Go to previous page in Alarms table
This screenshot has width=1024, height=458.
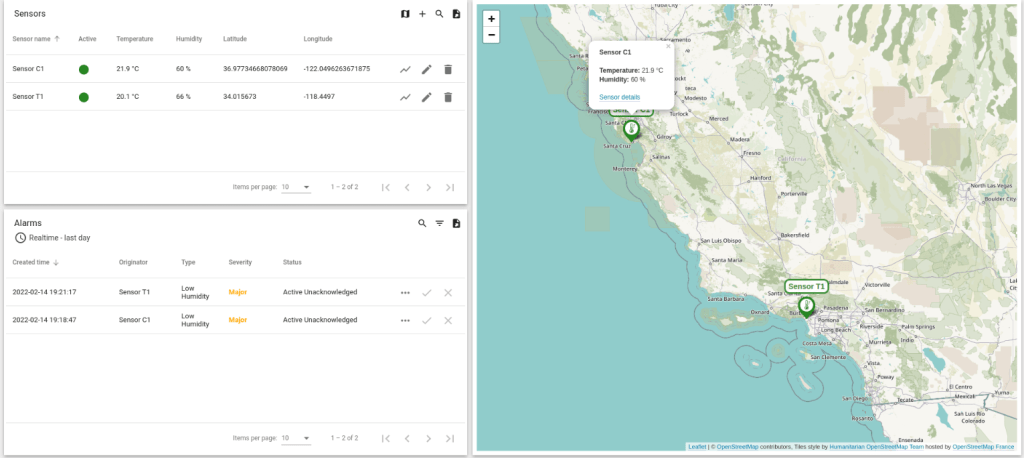[x=407, y=438]
